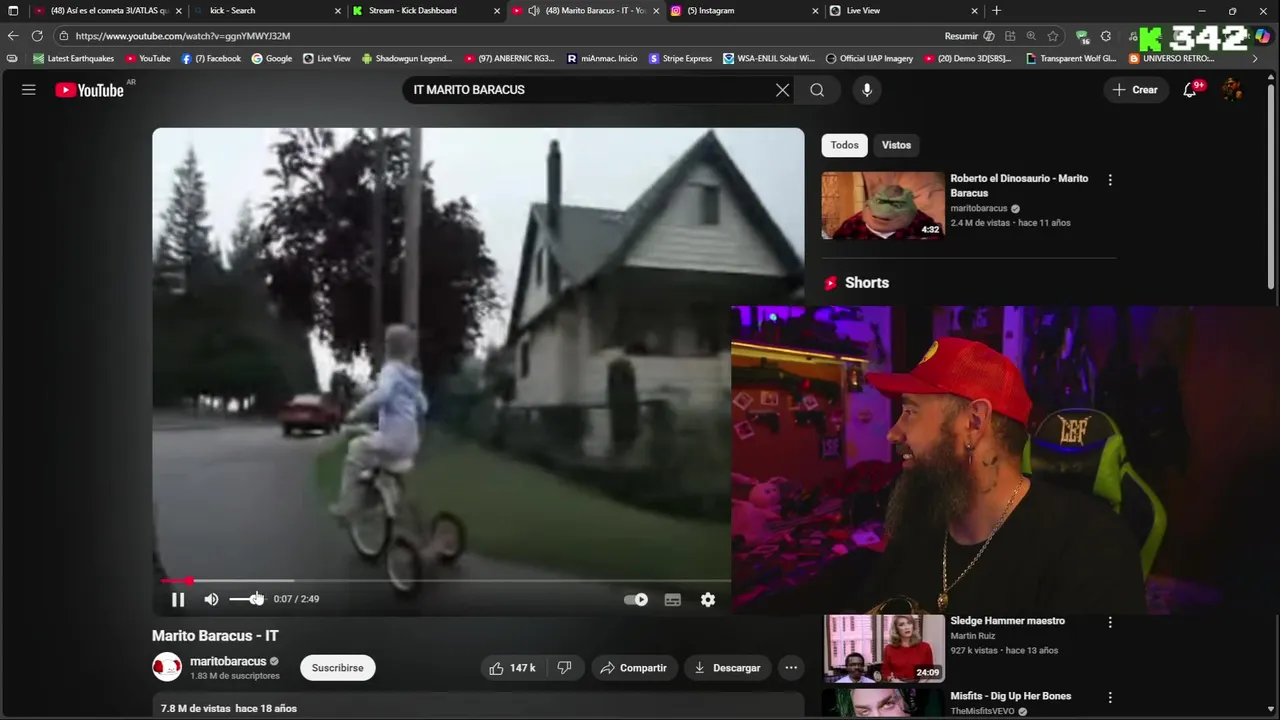Bookmark the page with the star icon
The image size is (1280, 720).
click(x=1053, y=36)
